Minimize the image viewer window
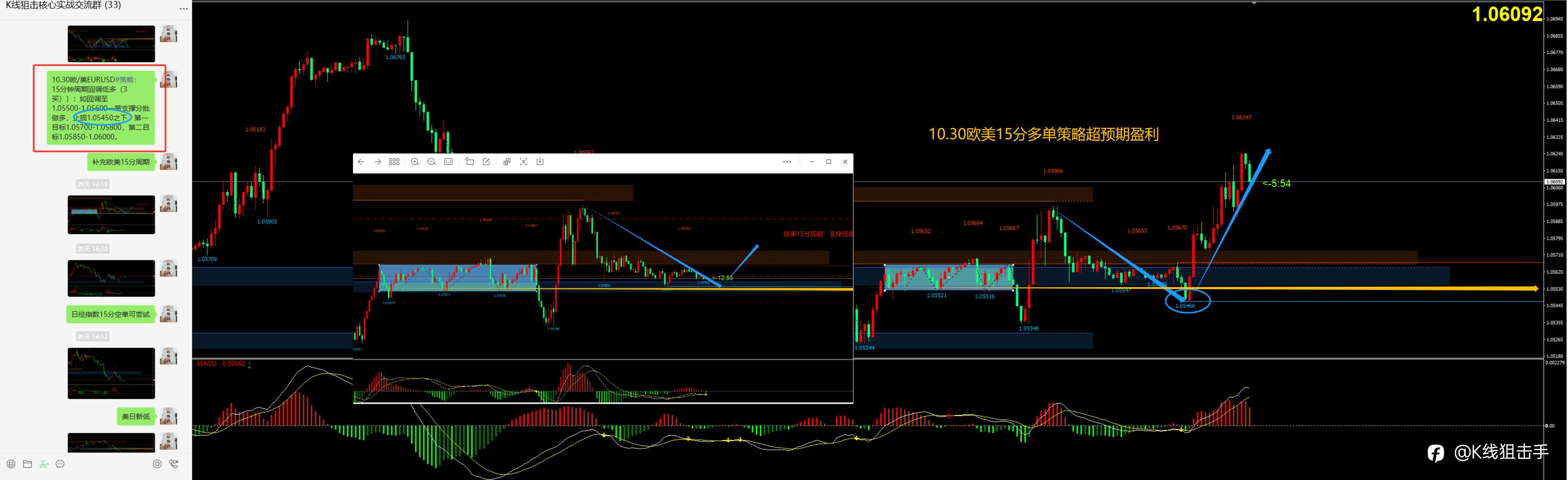The image size is (1568, 480). 812,161
